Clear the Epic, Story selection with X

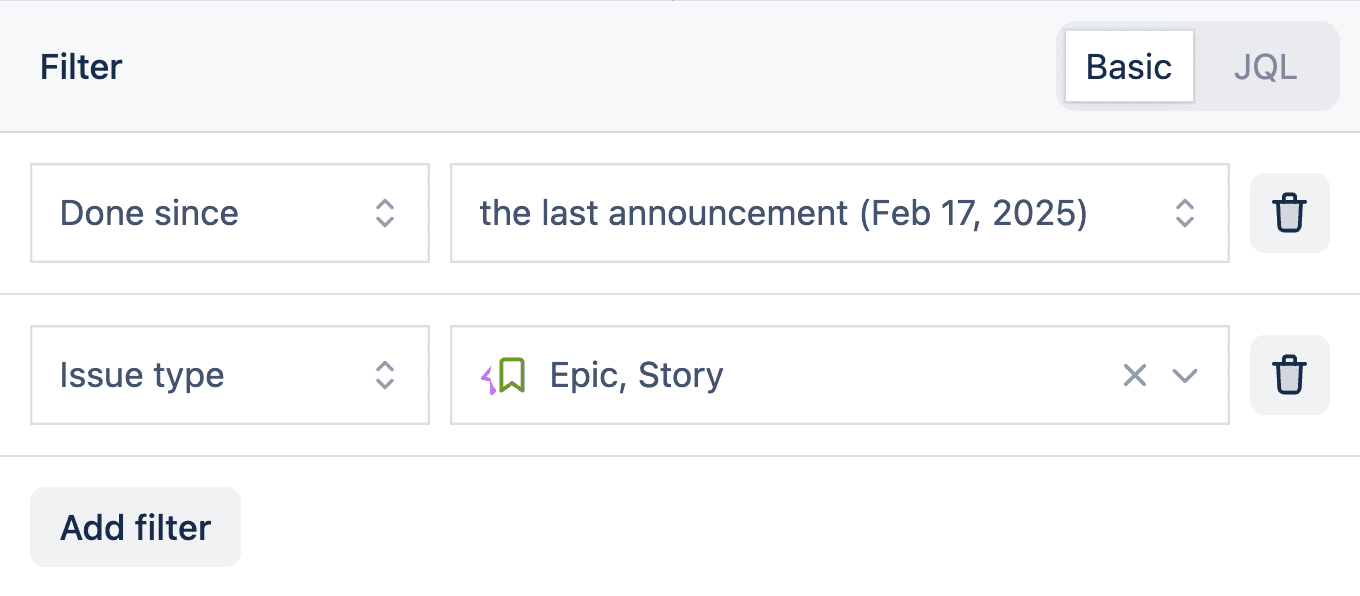(x=1134, y=375)
